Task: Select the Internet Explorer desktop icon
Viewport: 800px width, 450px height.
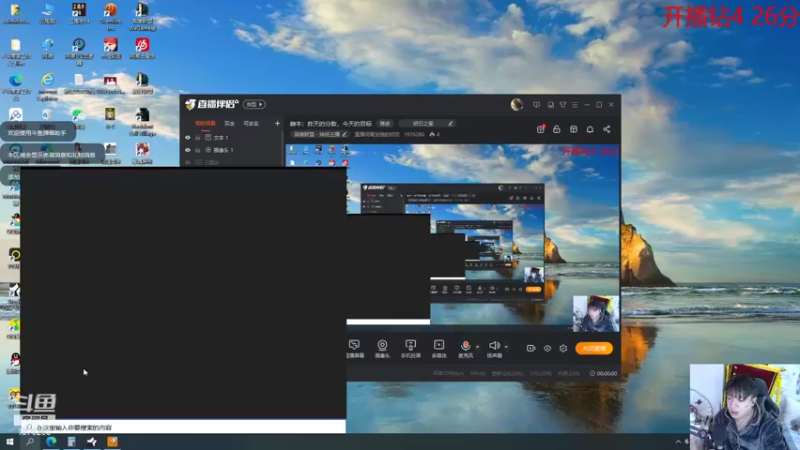Action: coord(47,85)
